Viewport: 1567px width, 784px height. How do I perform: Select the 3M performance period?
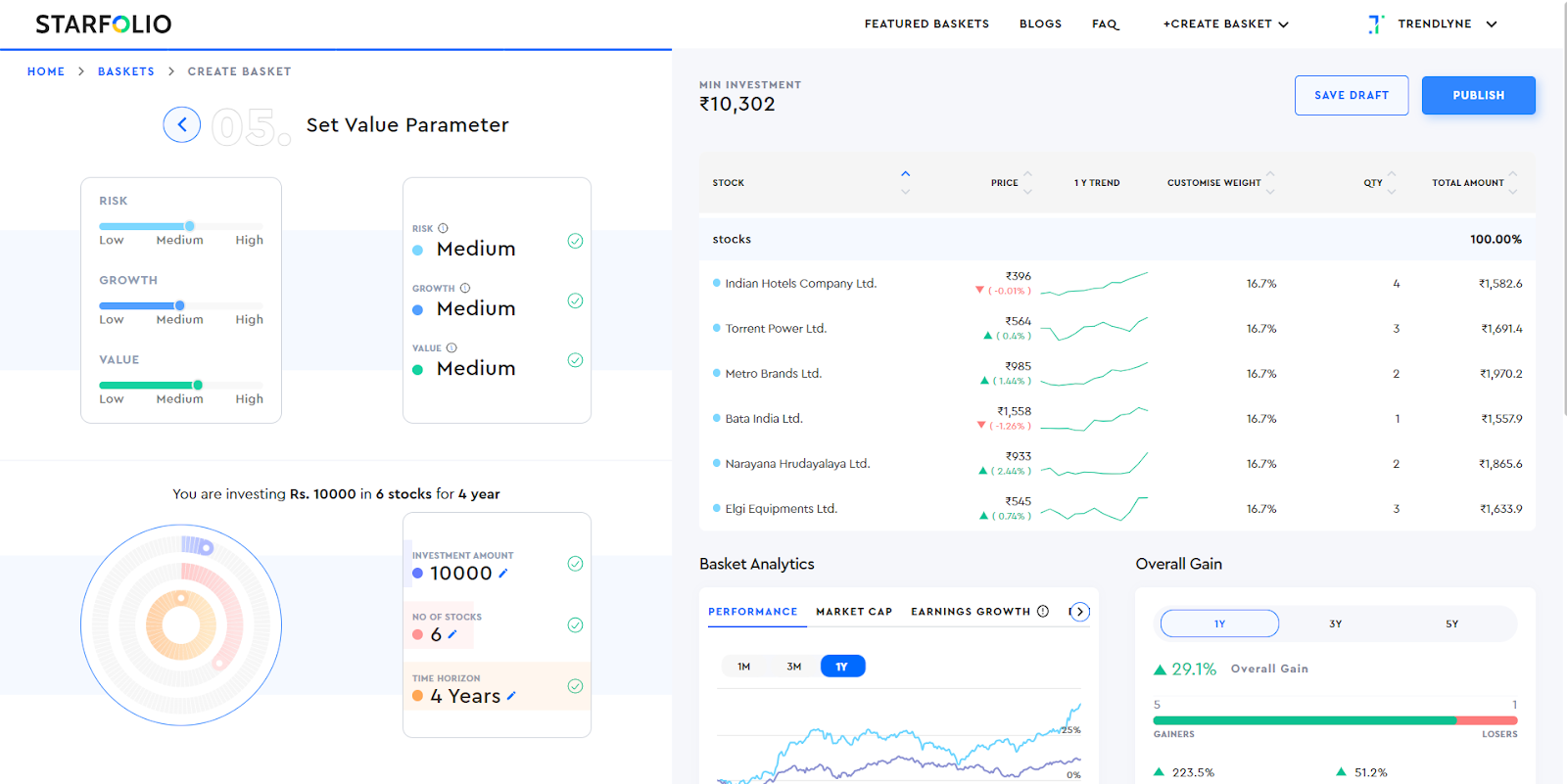pyautogui.click(x=794, y=667)
